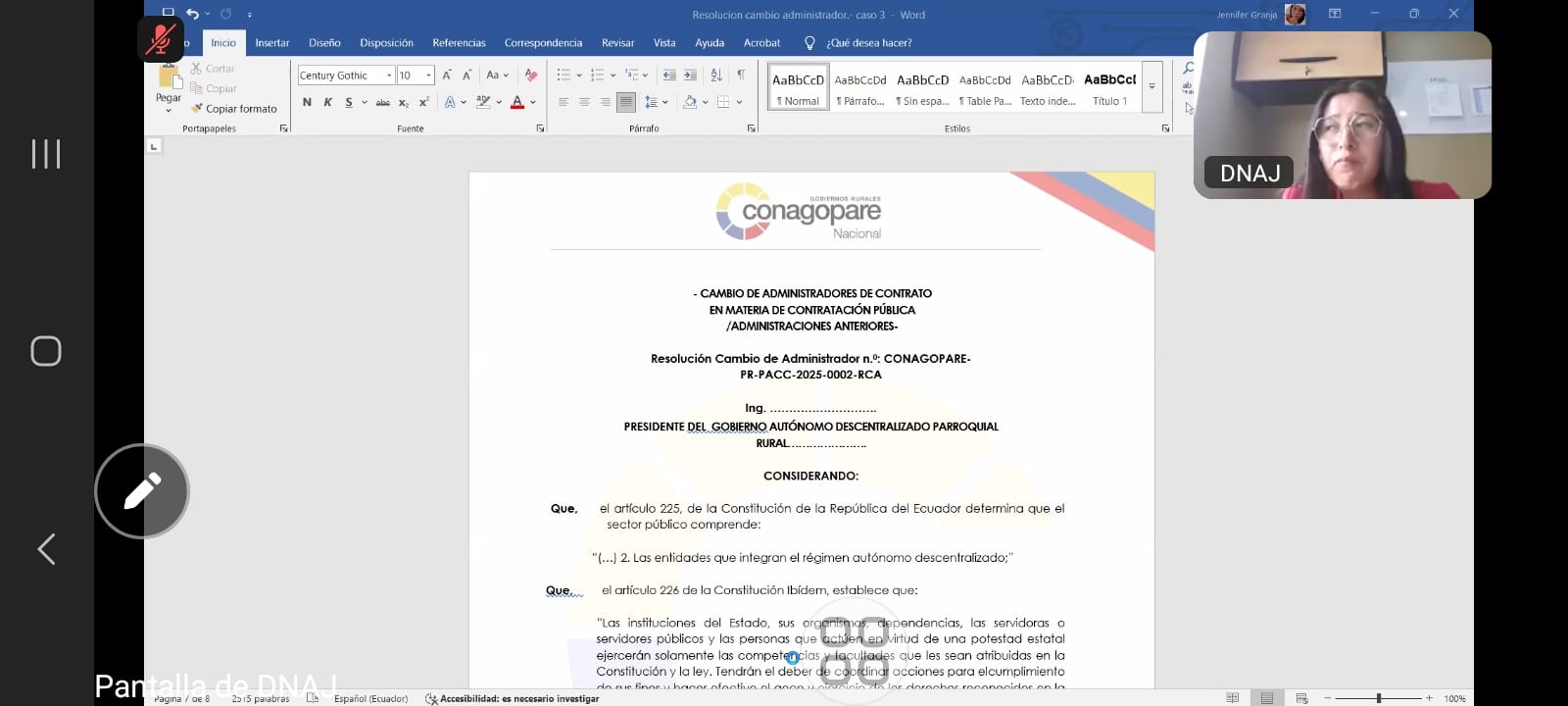The width and height of the screenshot is (1568, 706).
Task: Click the show paragraph marks pilcrow icon
Action: [x=741, y=76]
